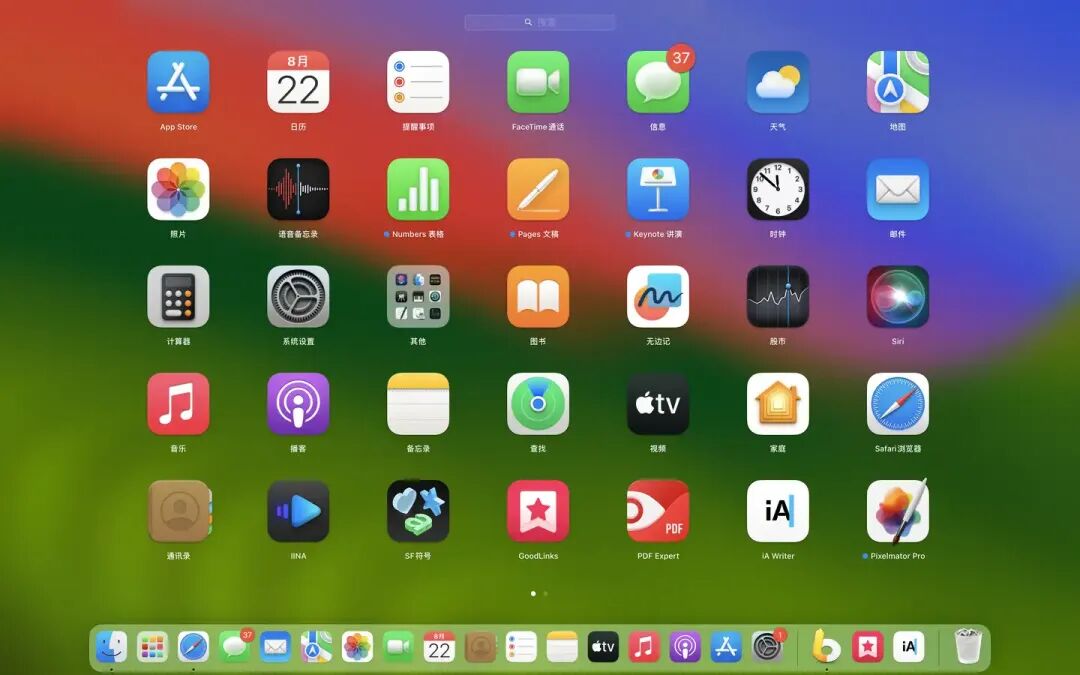This screenshot has height=675, width=1080.
Task: Open System Settings in the Dock
Action: [767, 647]
